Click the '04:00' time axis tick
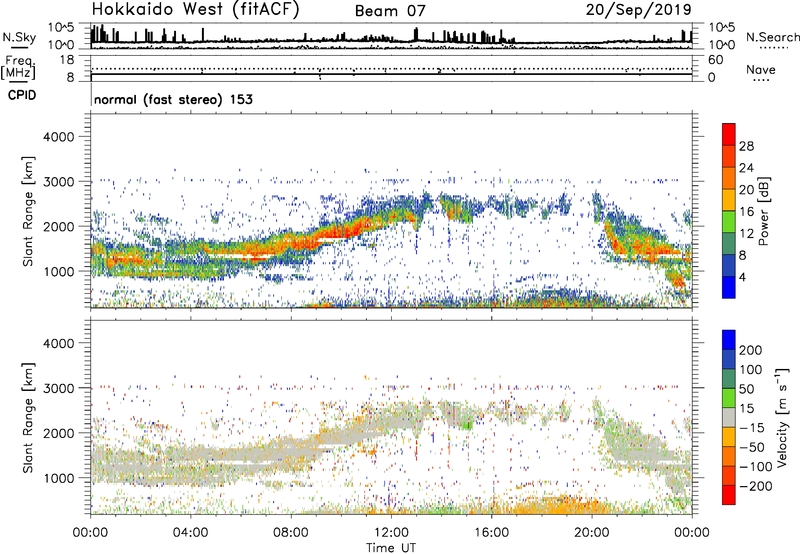 (x=190, y=533)
